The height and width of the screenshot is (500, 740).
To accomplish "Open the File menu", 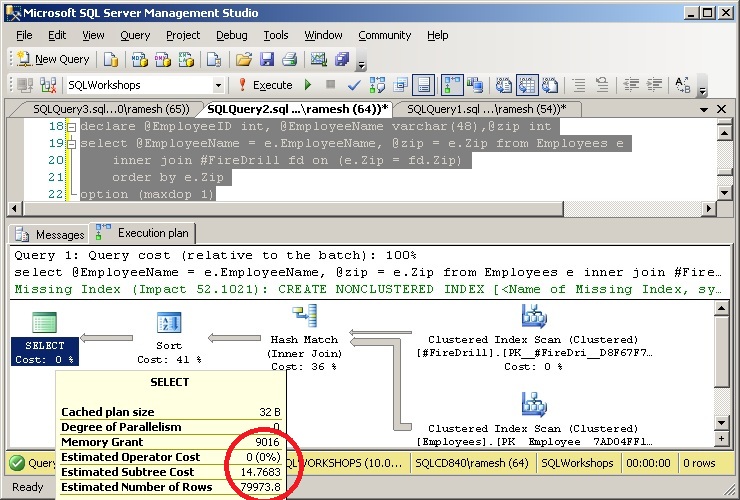I will [x=24, y=35].
